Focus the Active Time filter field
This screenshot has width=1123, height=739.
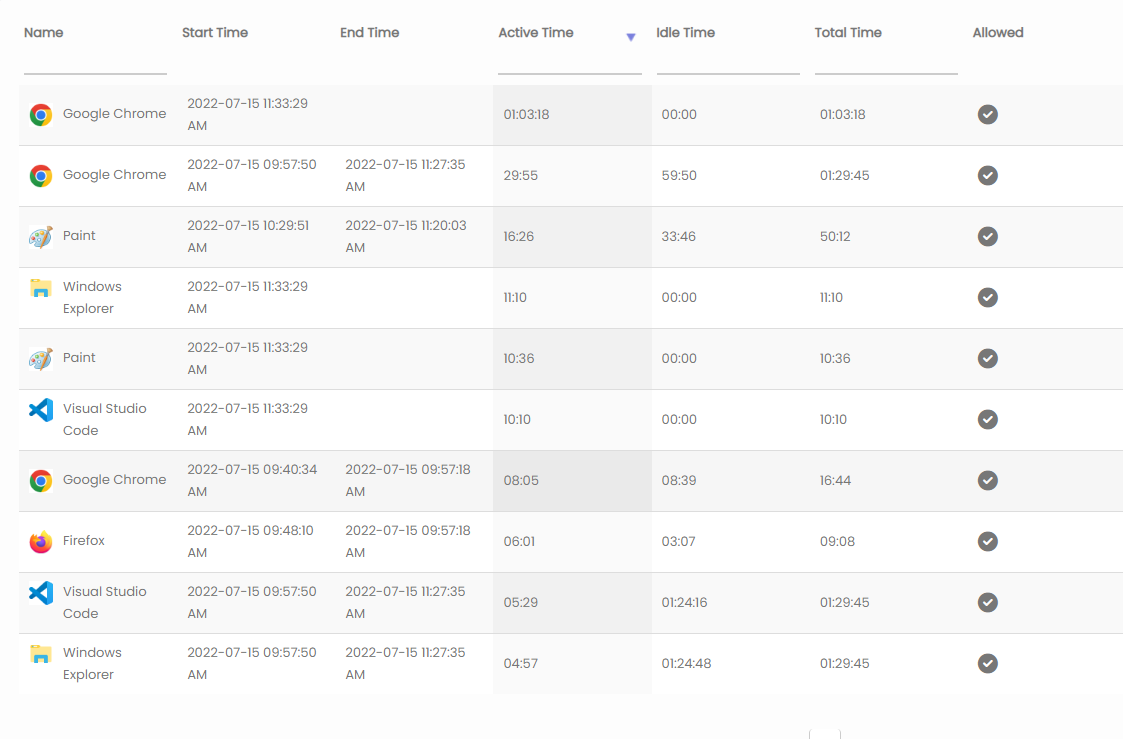569,63
